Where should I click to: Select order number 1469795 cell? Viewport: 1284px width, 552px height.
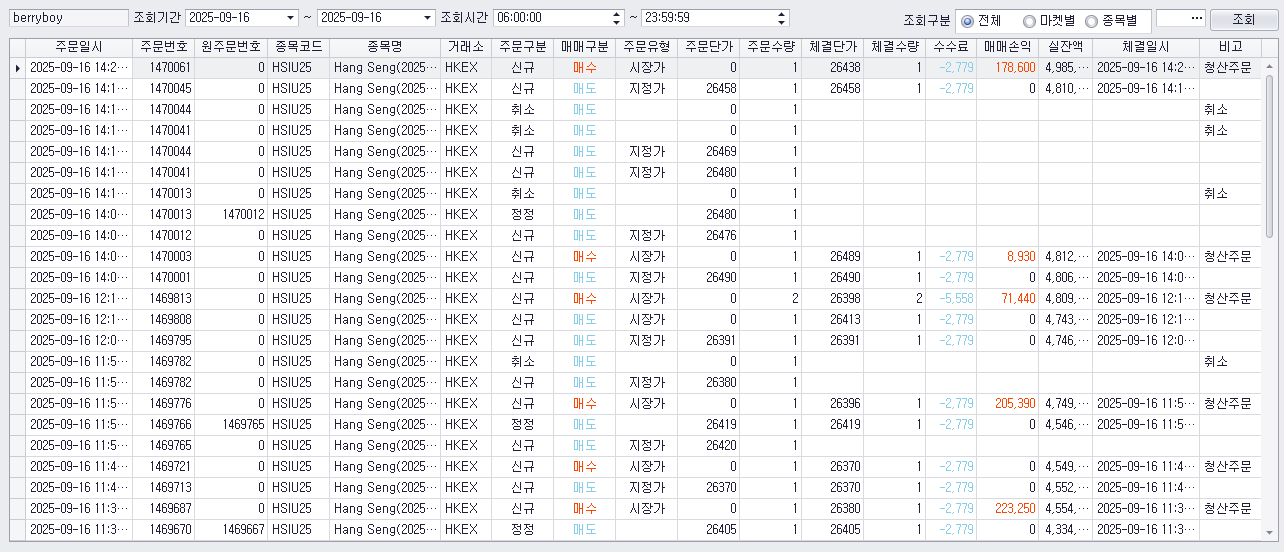tap(164, 340)
